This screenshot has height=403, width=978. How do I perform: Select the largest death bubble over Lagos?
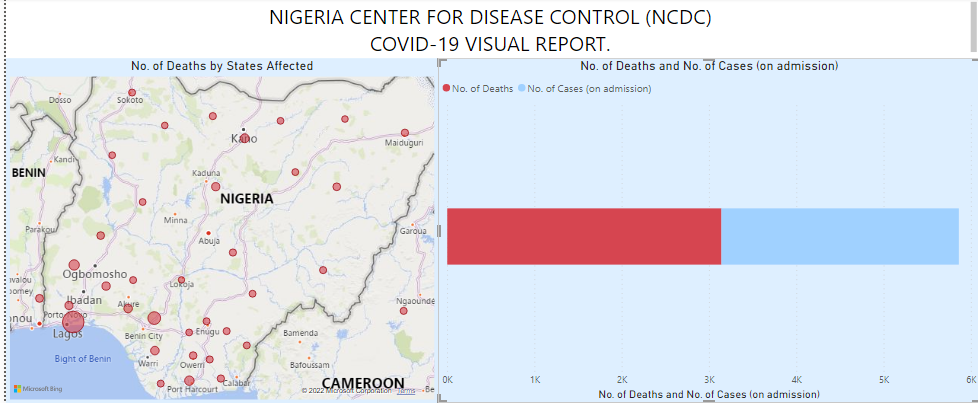73,323
